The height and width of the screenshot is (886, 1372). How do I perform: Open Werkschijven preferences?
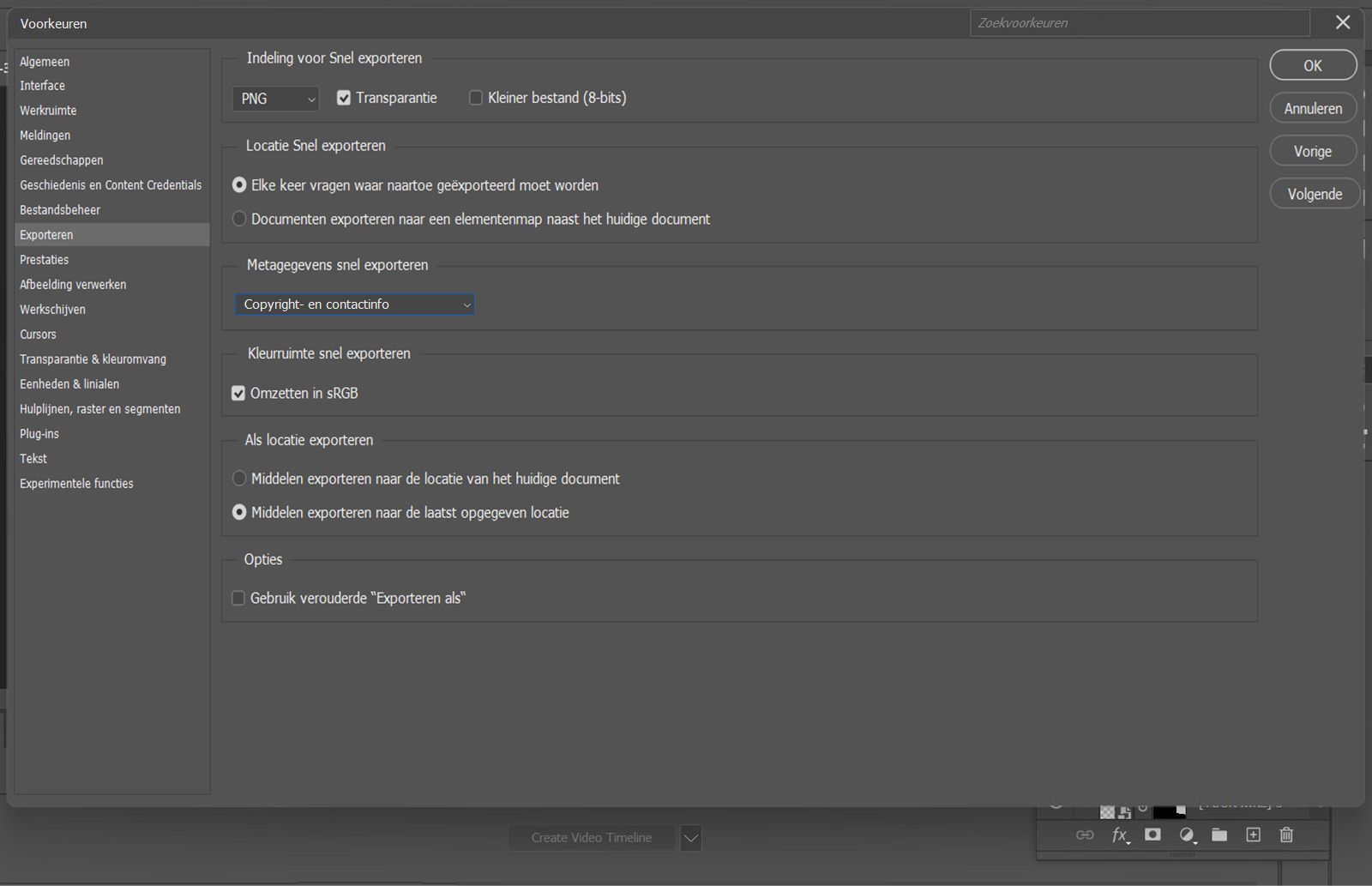[53, 310]
